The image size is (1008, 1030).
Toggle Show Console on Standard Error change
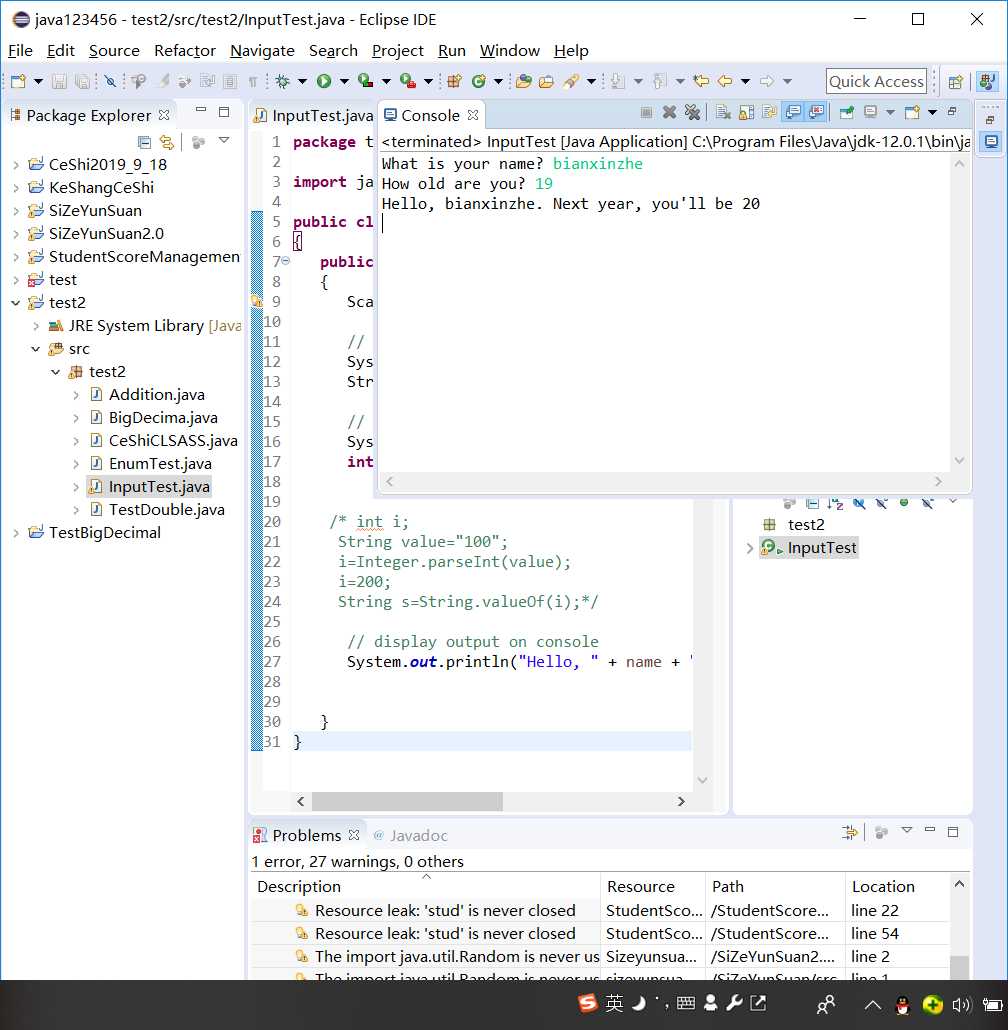[x=816, y=112]
